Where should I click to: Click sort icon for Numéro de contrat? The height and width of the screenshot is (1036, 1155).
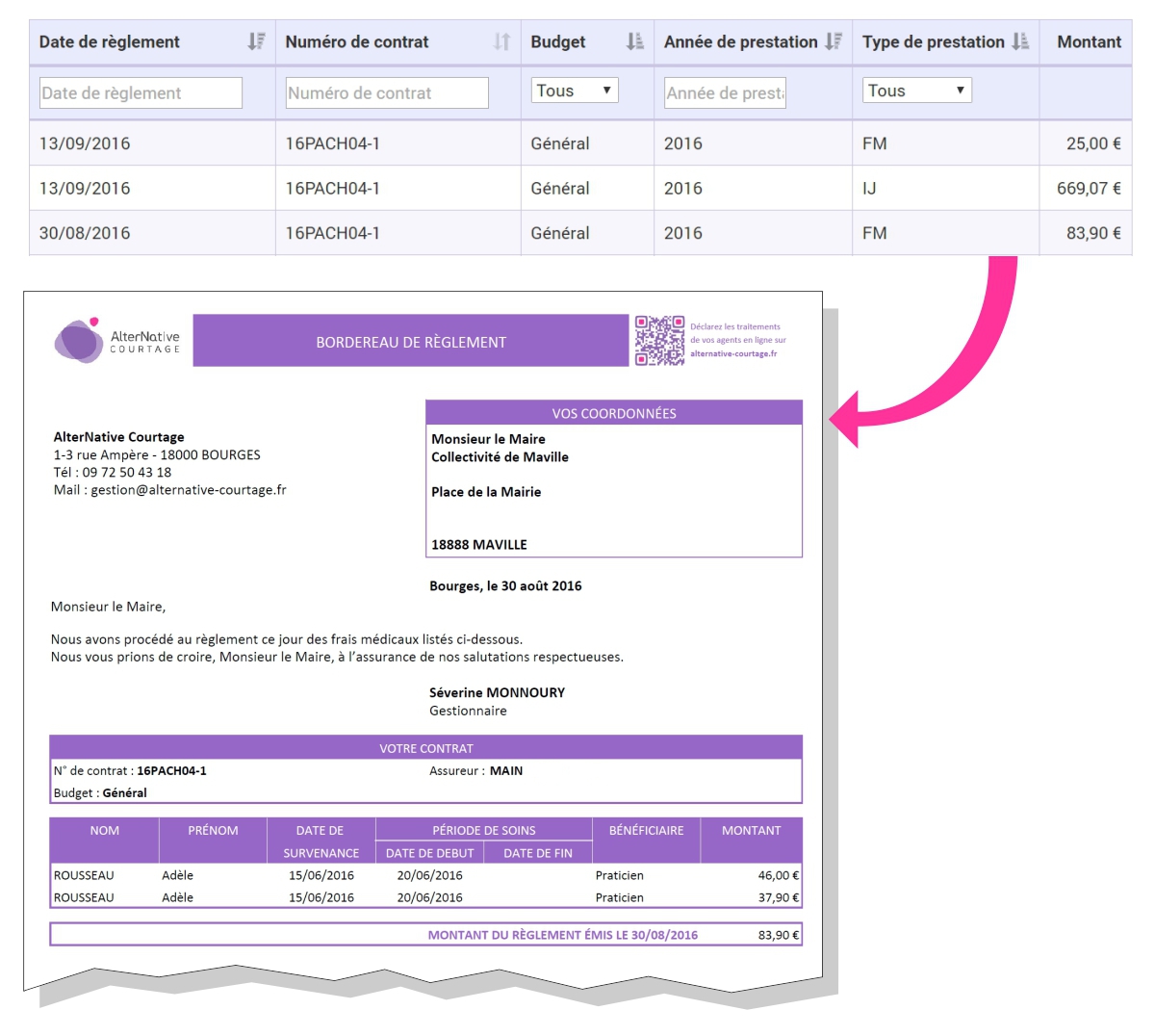point(501,41)
